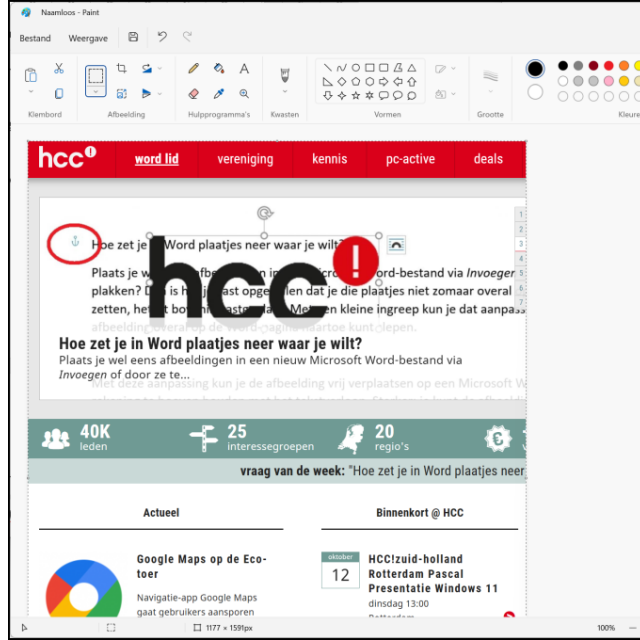This screenshot has width=640, height=640.
Task: Click the 'Naamloos - Paint' window title
Action: click(x=70, y=12)
